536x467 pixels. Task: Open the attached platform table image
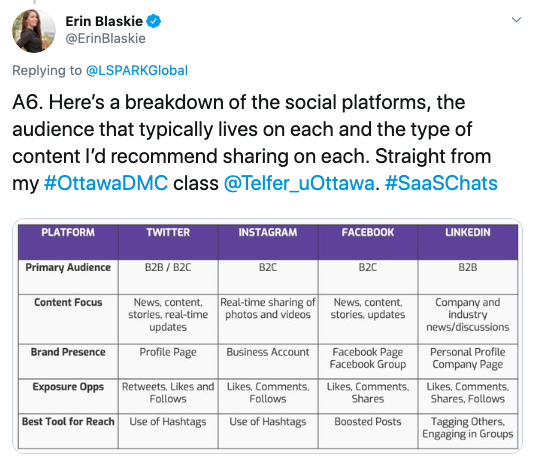(x=268, y=336)
